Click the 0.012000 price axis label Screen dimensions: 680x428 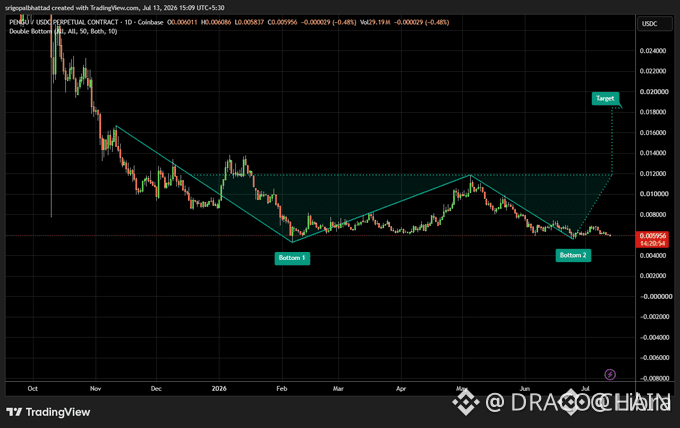(x=653, y=173)
